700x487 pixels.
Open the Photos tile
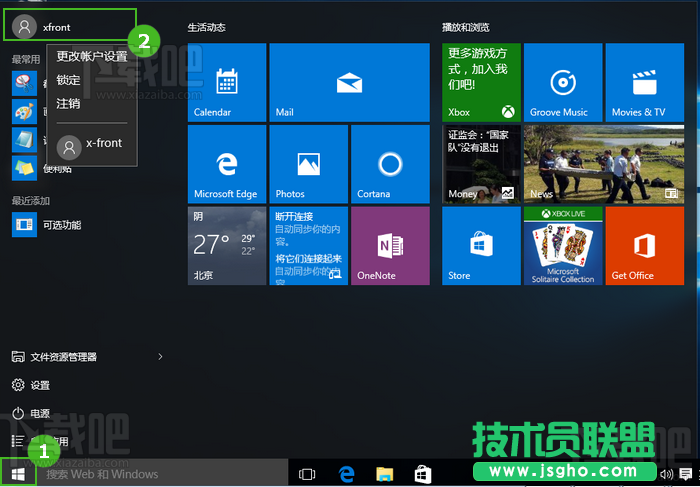tap(308, 164)
